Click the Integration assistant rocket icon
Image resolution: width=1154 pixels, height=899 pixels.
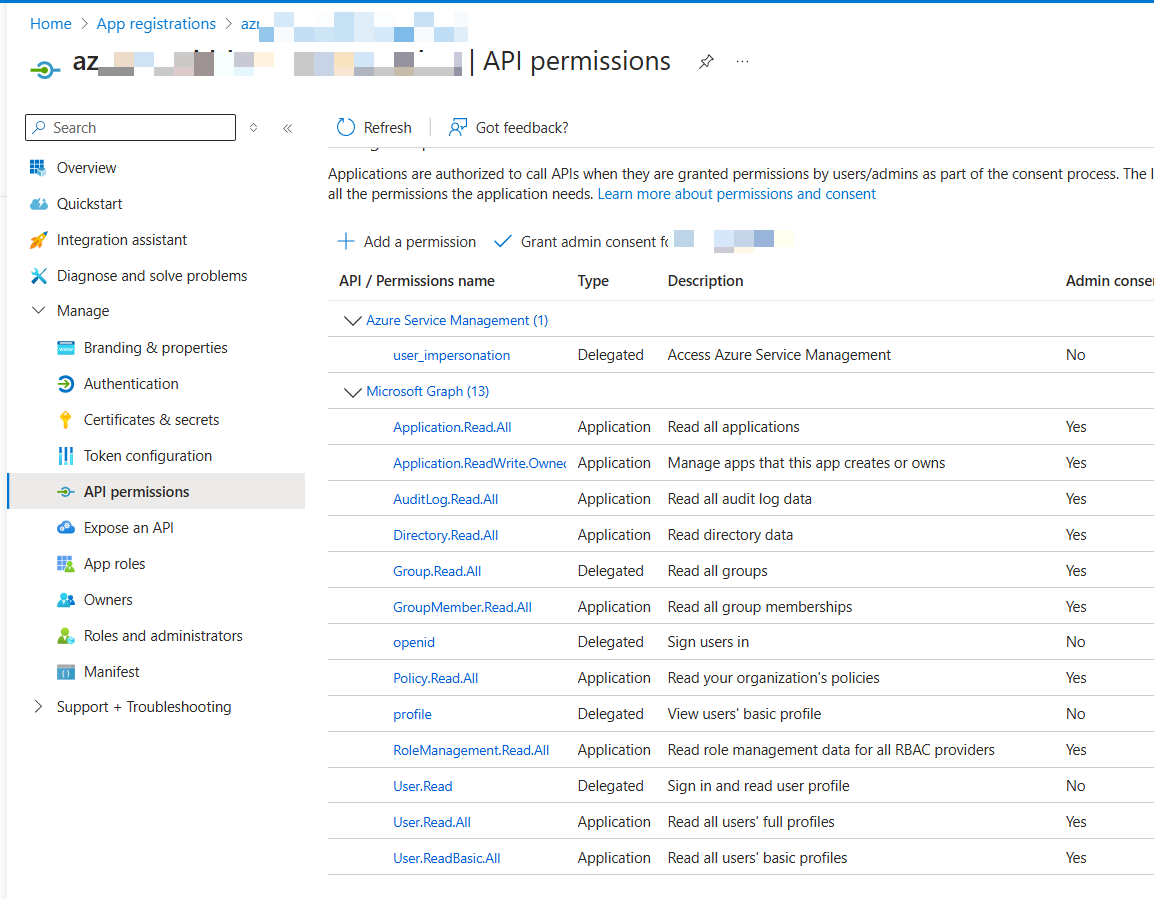click(38, 240)
